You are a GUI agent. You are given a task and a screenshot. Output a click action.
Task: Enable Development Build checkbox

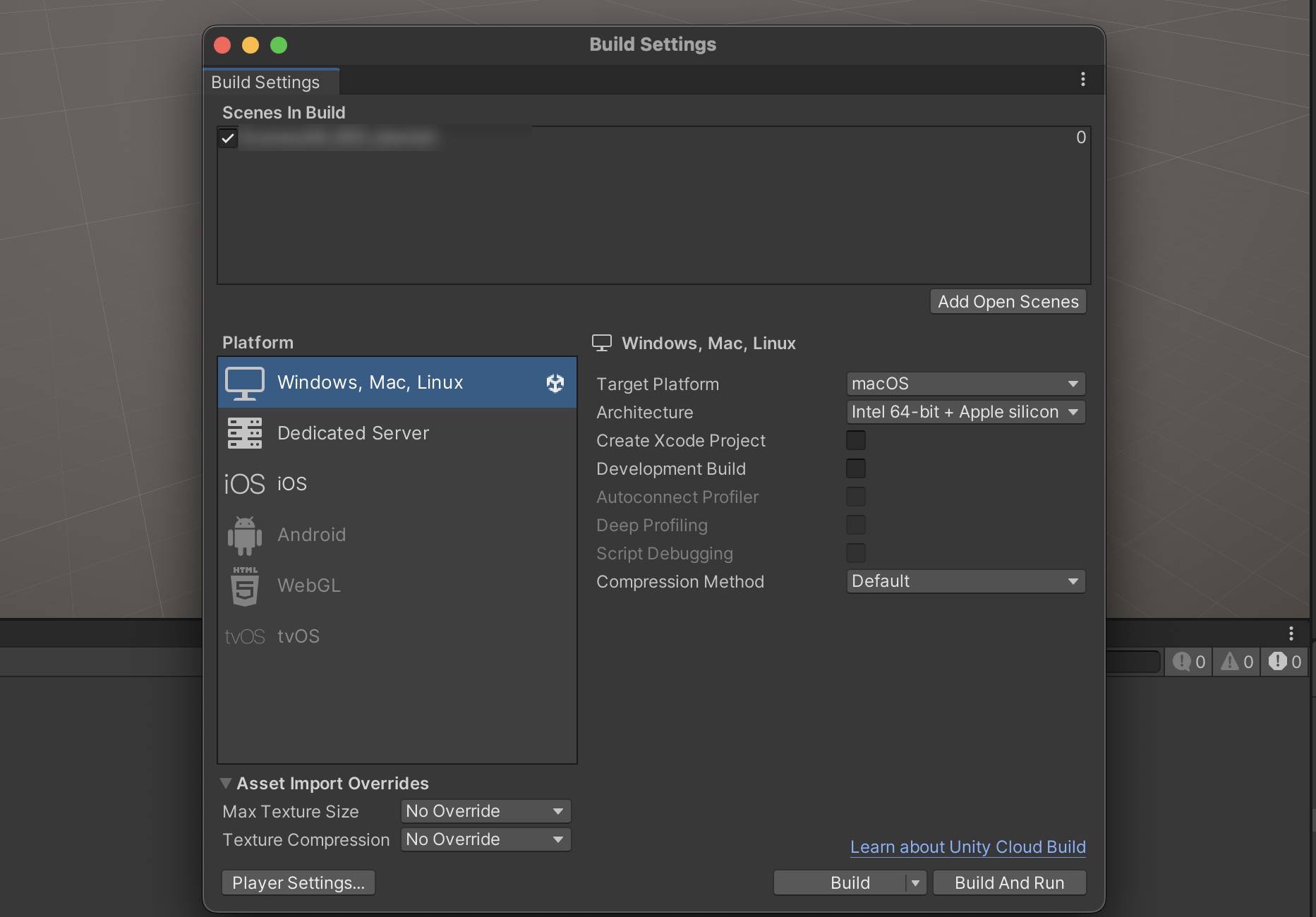click(856, 468)
